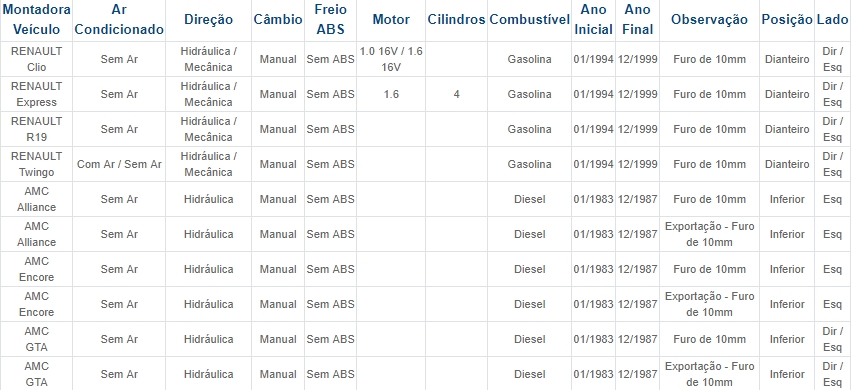
Task: Select the Com Ar / Sem Ar cell
Action: coord(119,164)
